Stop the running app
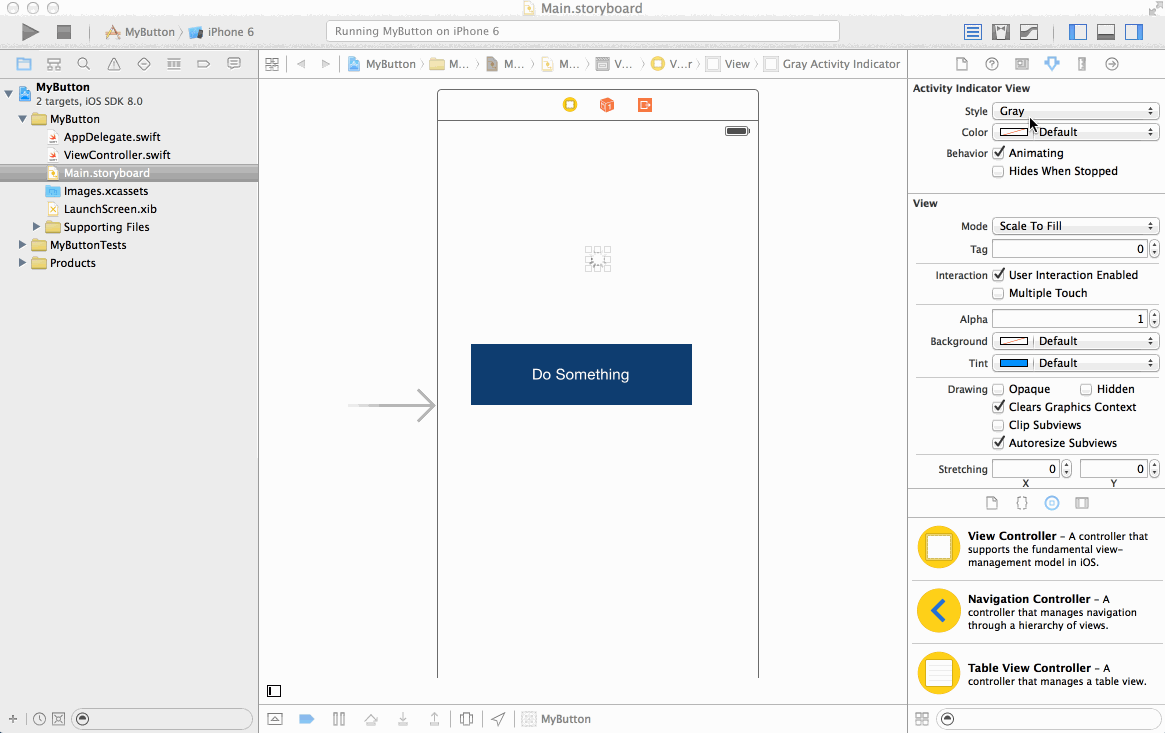The height and width of the screenshot is (733, 1165). point(64,32)
